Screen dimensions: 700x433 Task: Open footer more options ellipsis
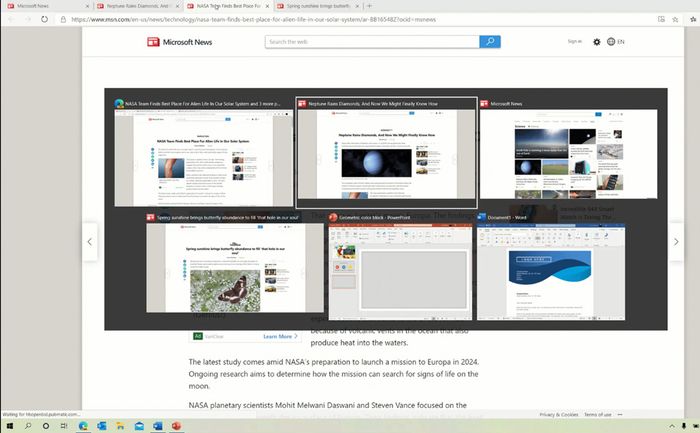click(x=620, y=415)
